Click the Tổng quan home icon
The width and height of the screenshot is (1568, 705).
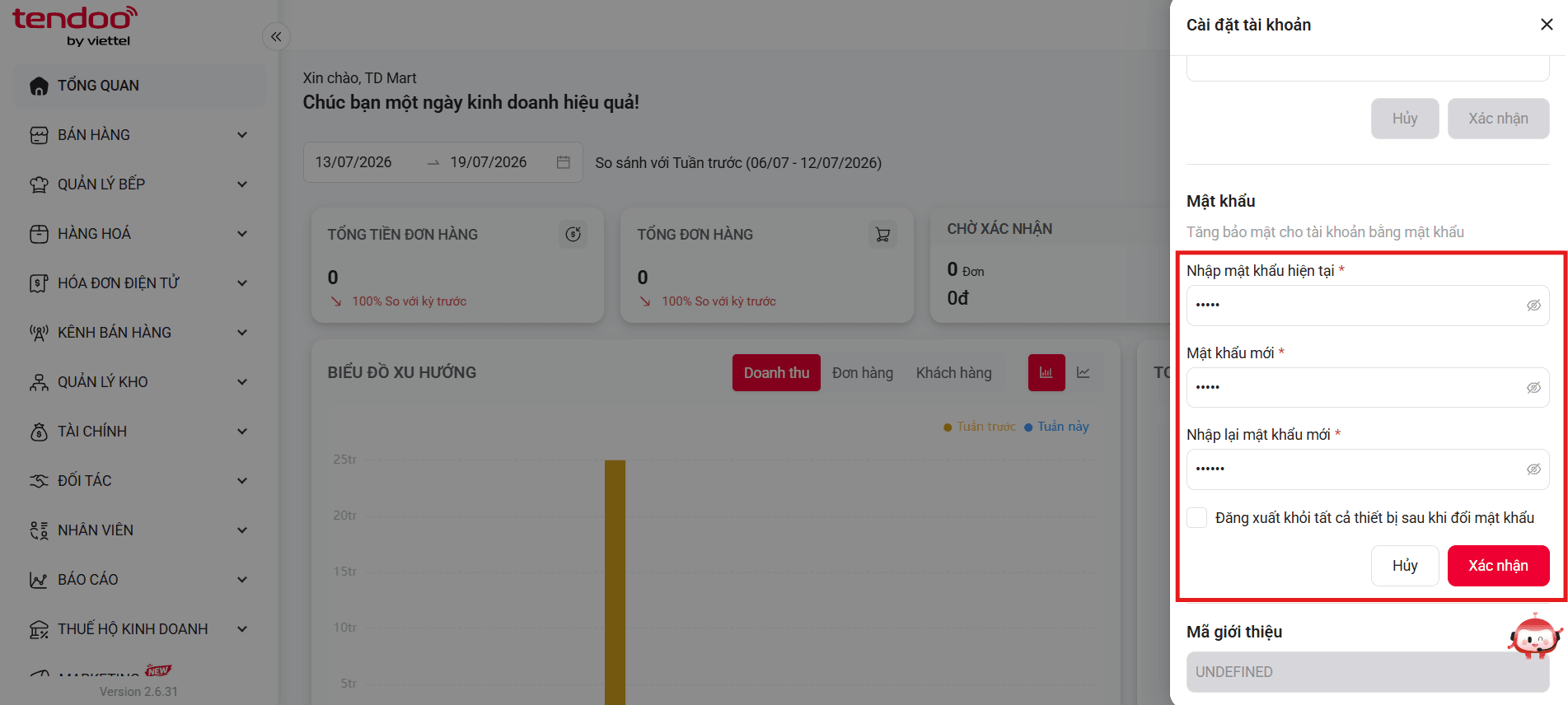click(x=39, y=86)
